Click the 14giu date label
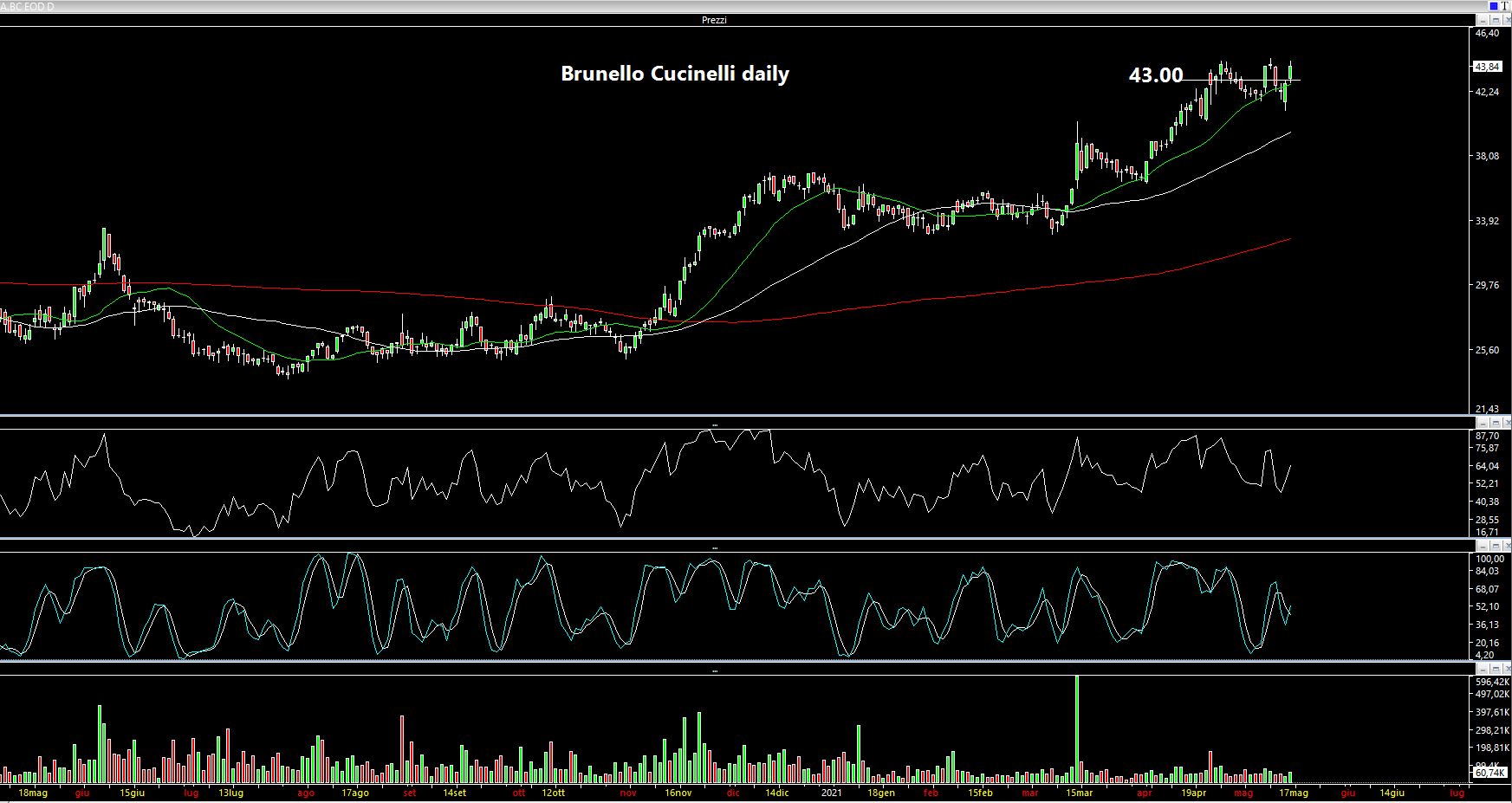 point(1392,793)
